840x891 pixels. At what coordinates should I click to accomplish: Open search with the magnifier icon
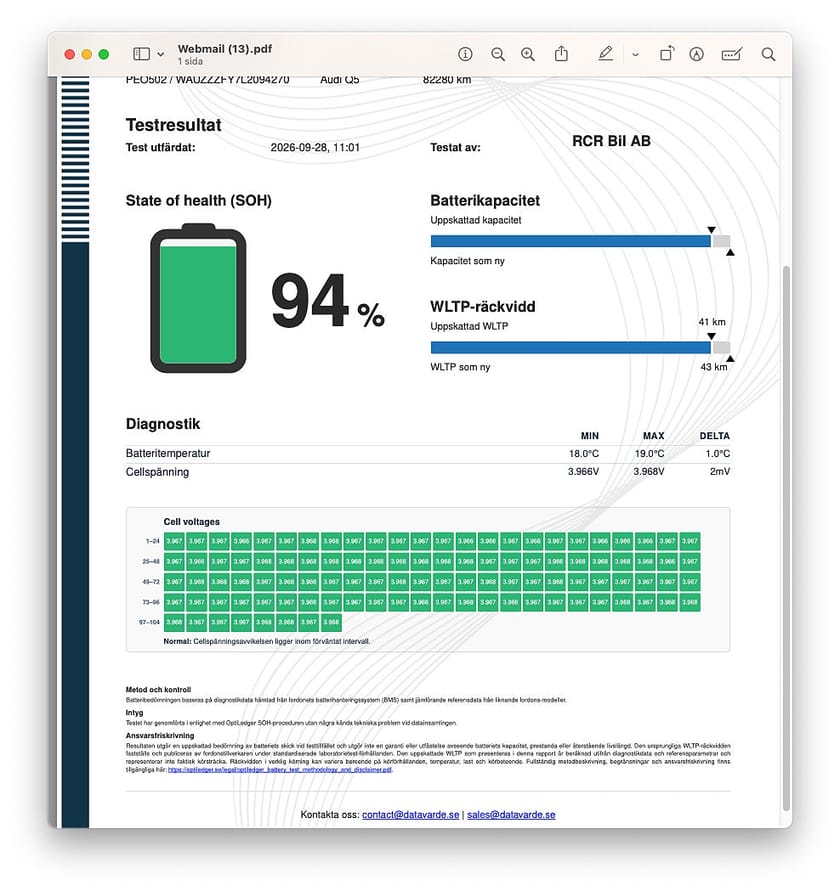pyautogui.click(x=768, y=54)
